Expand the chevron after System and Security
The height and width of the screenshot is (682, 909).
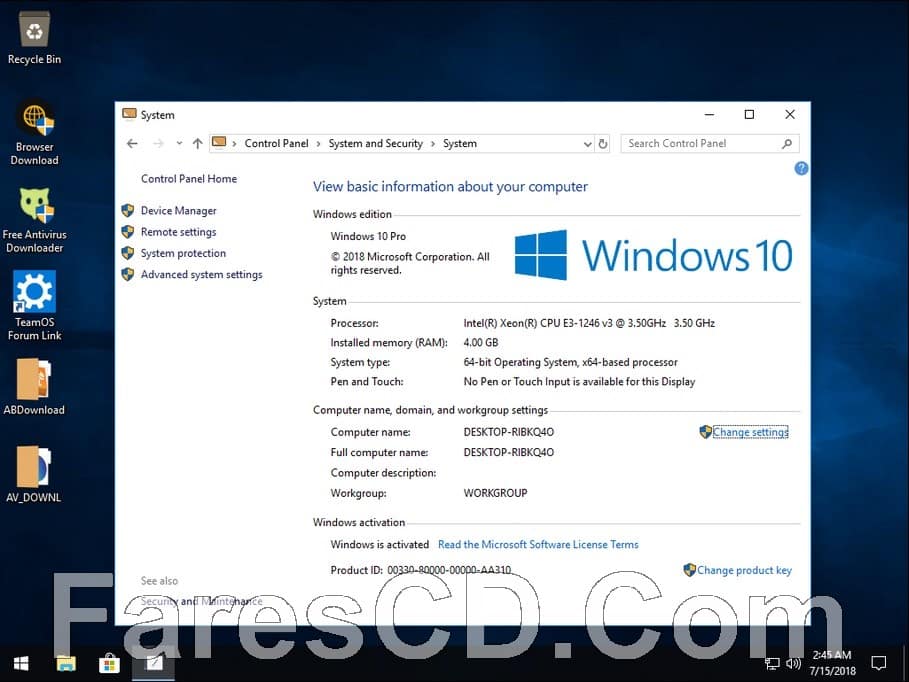click(x=432, y=144)
